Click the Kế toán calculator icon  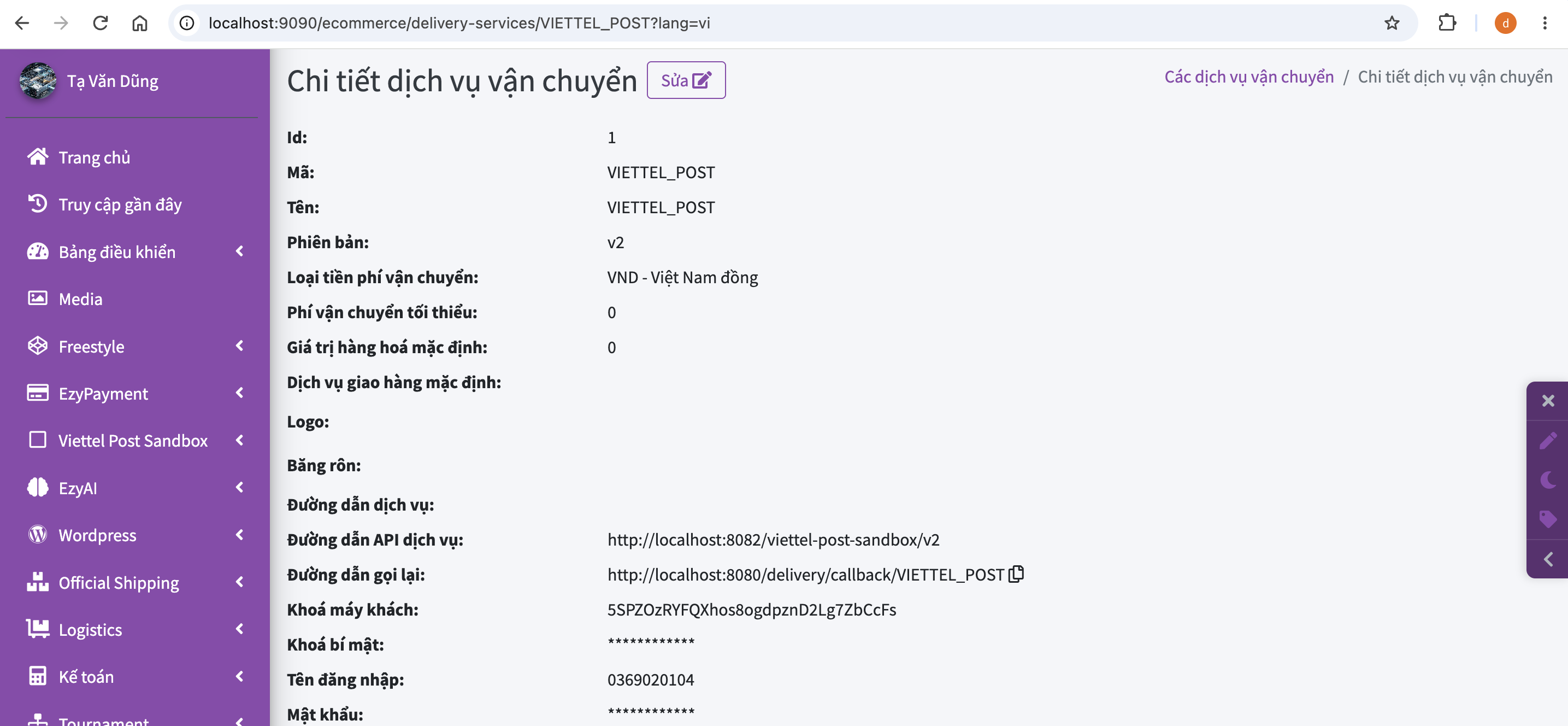coord(38,676)
